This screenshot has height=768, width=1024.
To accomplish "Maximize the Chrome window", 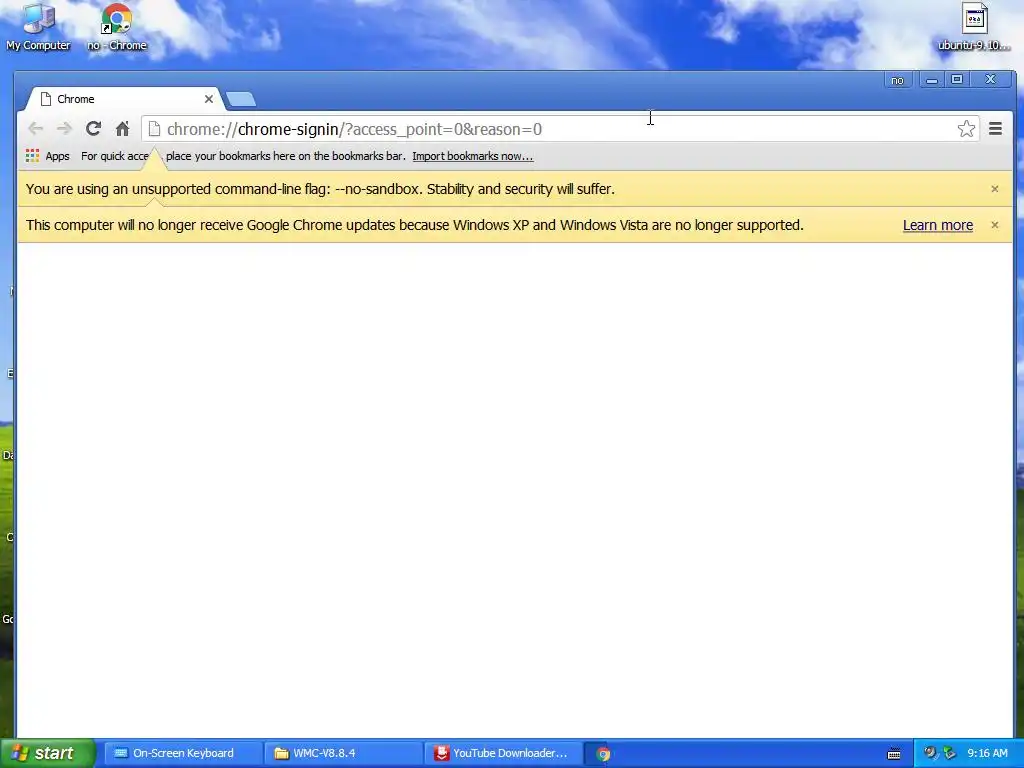I will click(957, 80).
